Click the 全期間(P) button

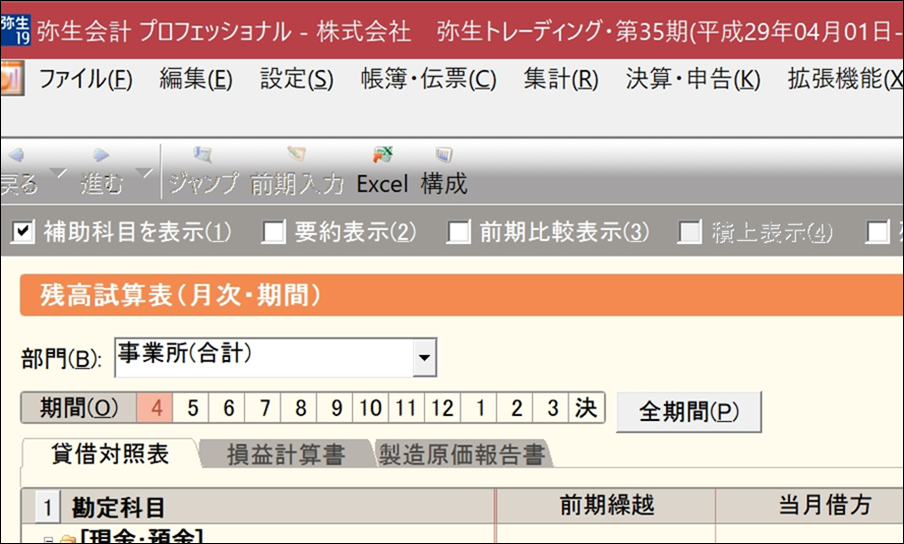688,411
